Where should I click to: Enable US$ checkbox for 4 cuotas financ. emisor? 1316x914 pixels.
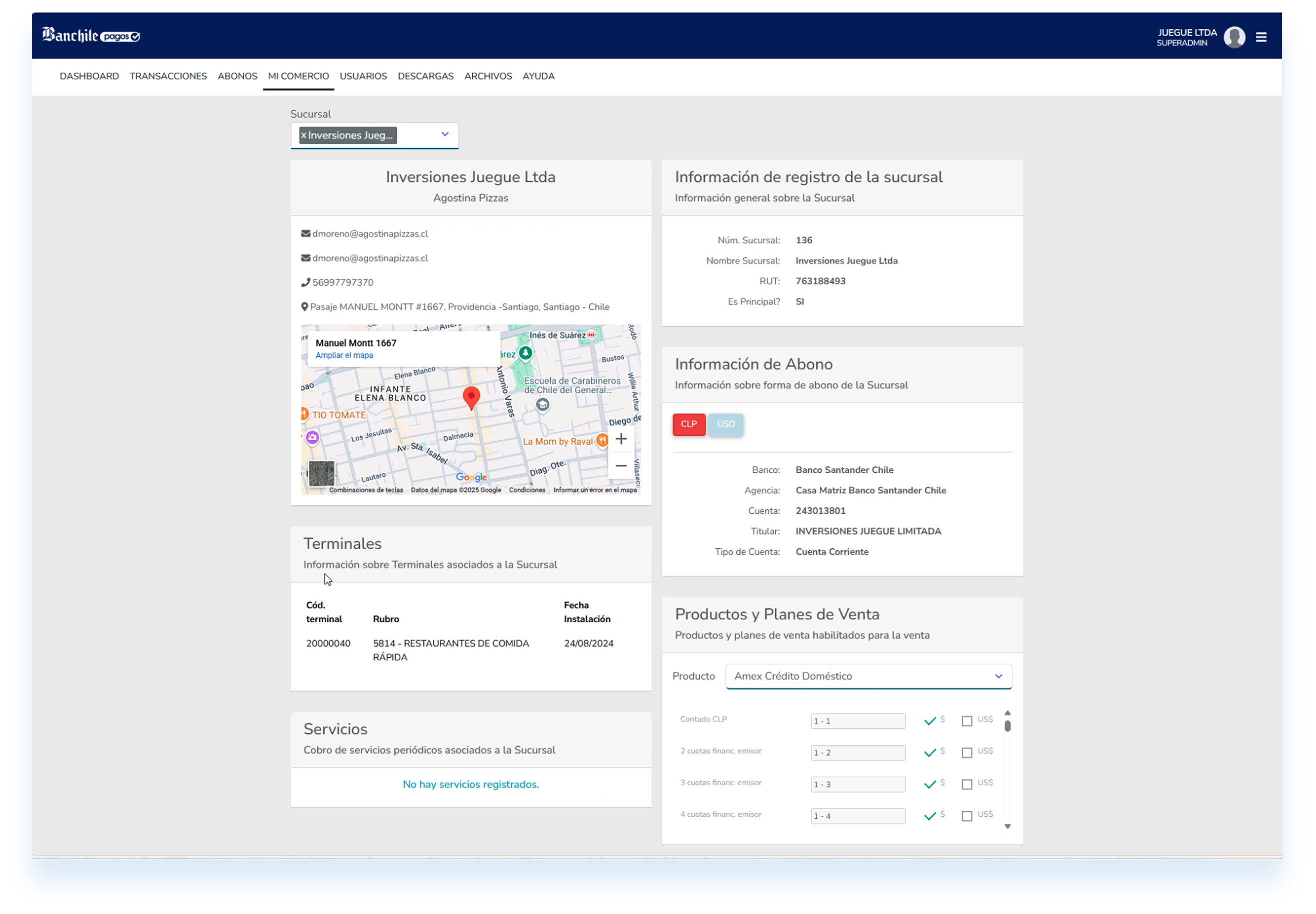966,815
